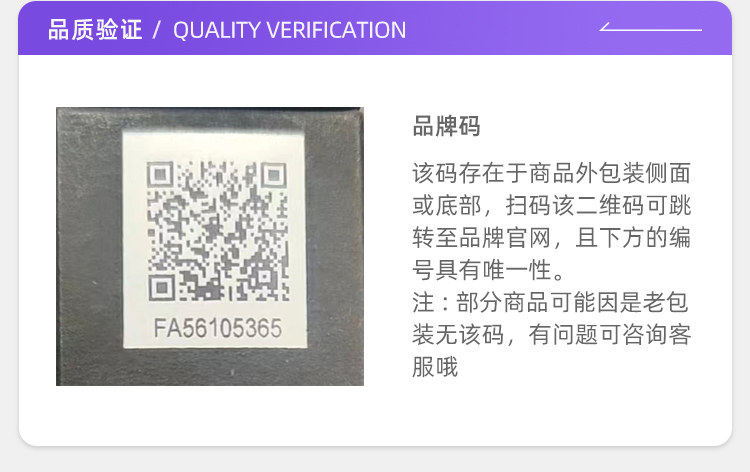This screenshot has height=472, width=750.
Task: Click the note line starting with 注：部分商品
Action: point(550,303)
